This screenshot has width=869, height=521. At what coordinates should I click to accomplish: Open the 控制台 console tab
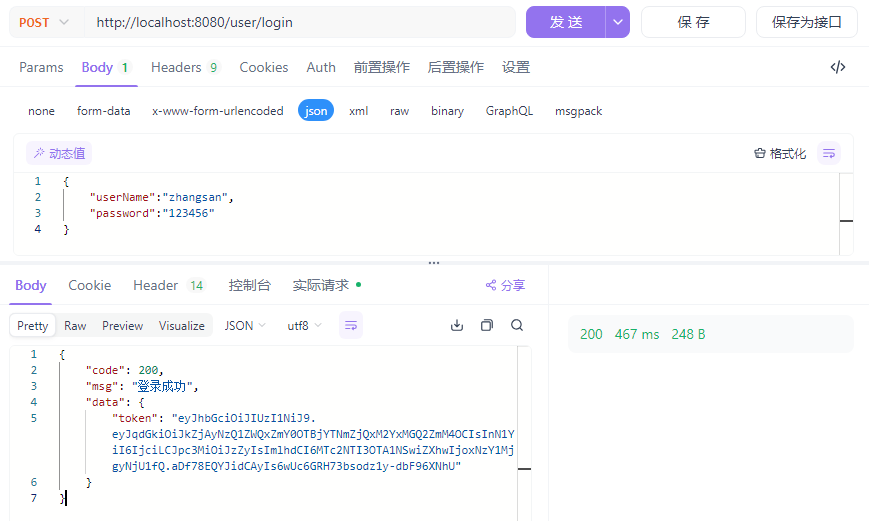tap(249, 286)
